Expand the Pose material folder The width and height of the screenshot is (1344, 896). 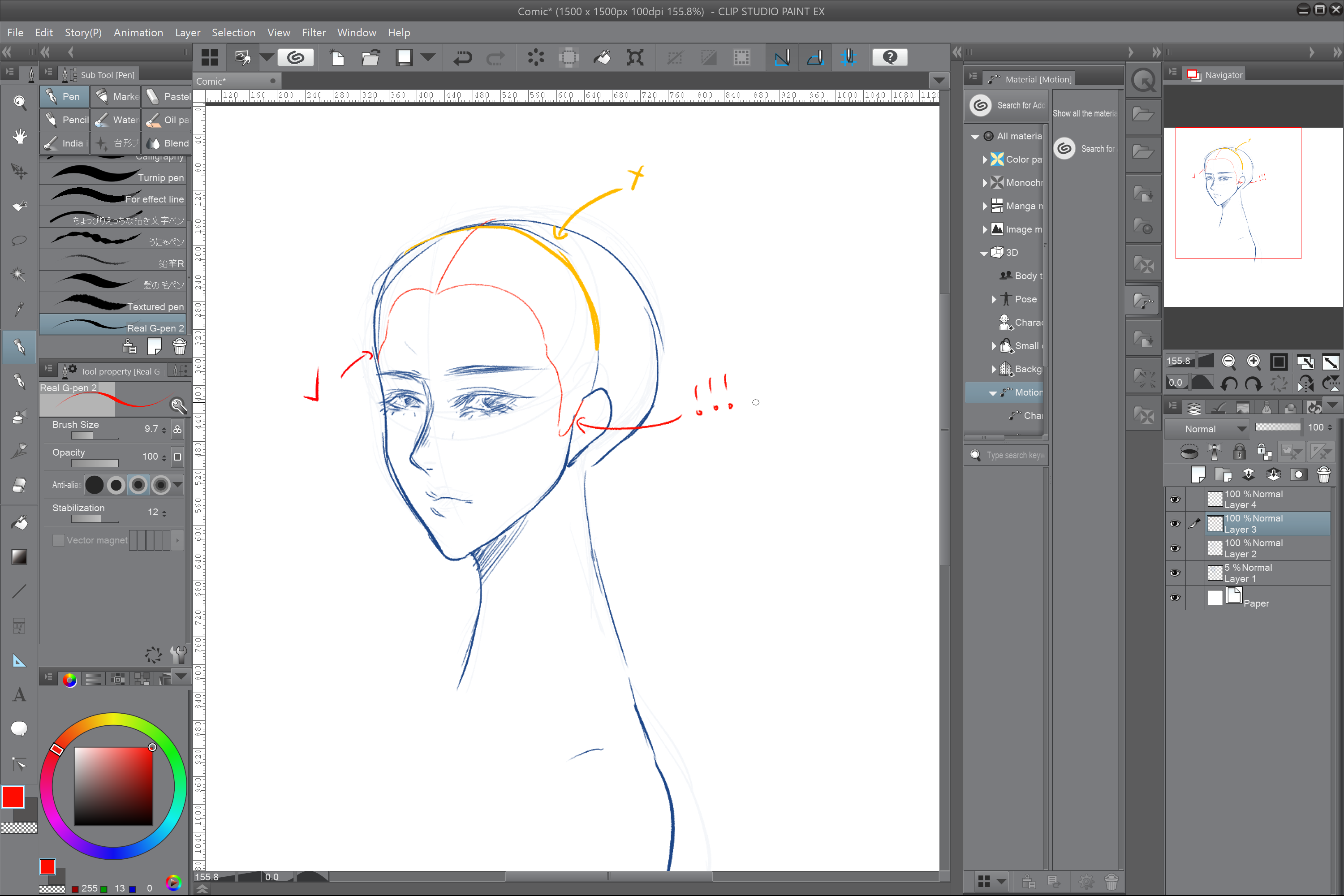(994, 299)
